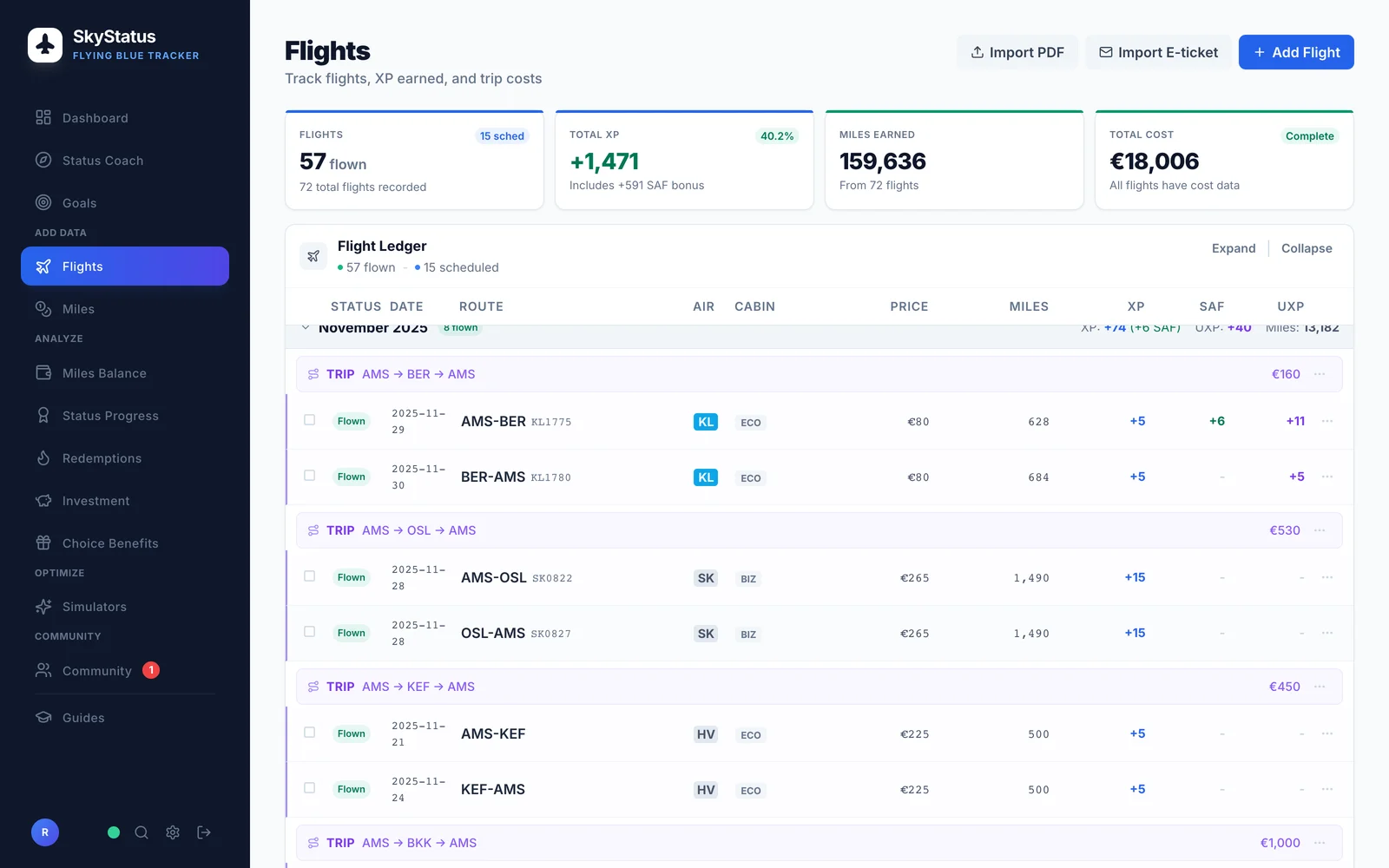Click the HV airline badge for AMS-KEF

706,734
